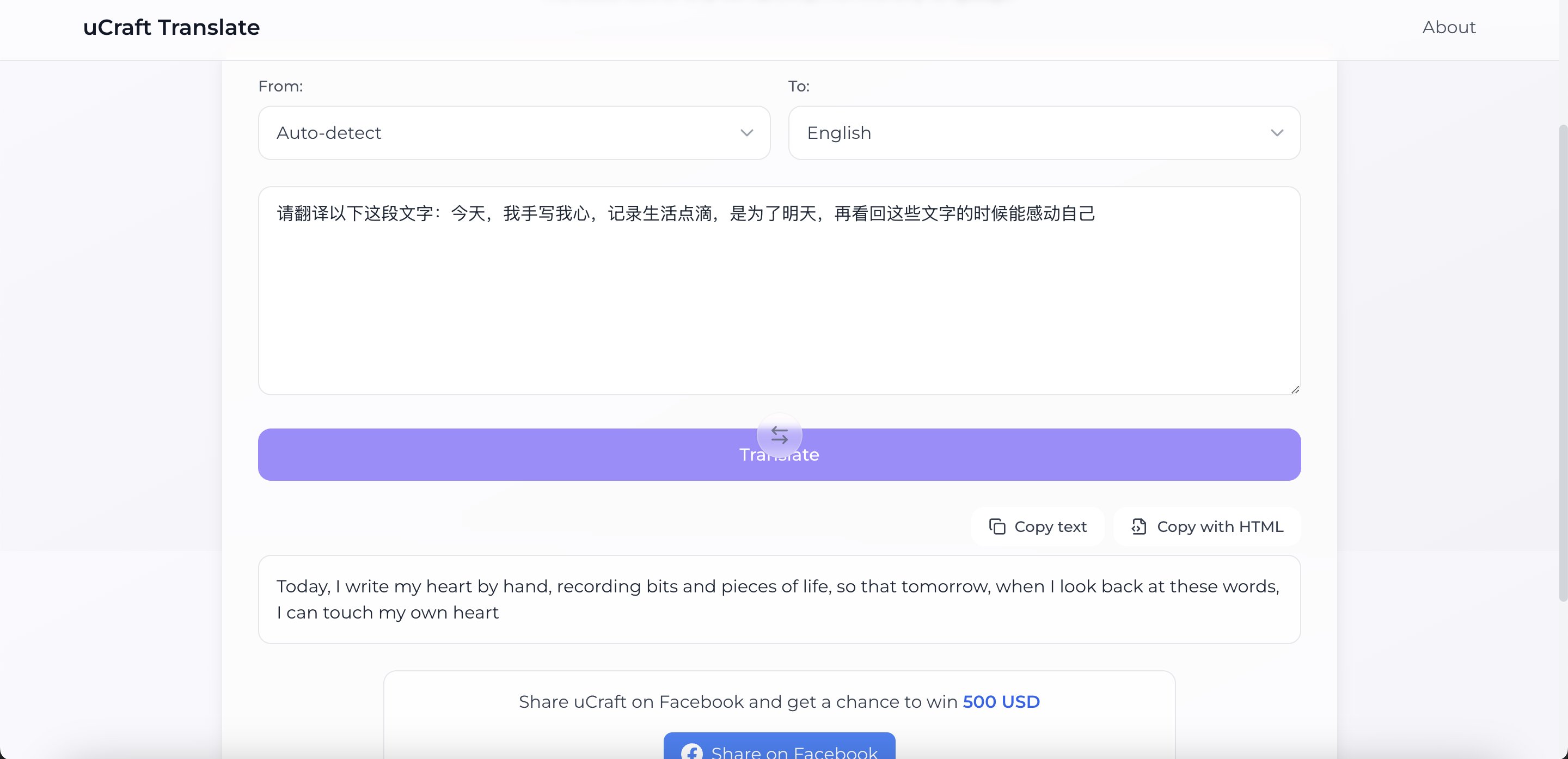Click the swap languages arrows icon

point(779,434)
